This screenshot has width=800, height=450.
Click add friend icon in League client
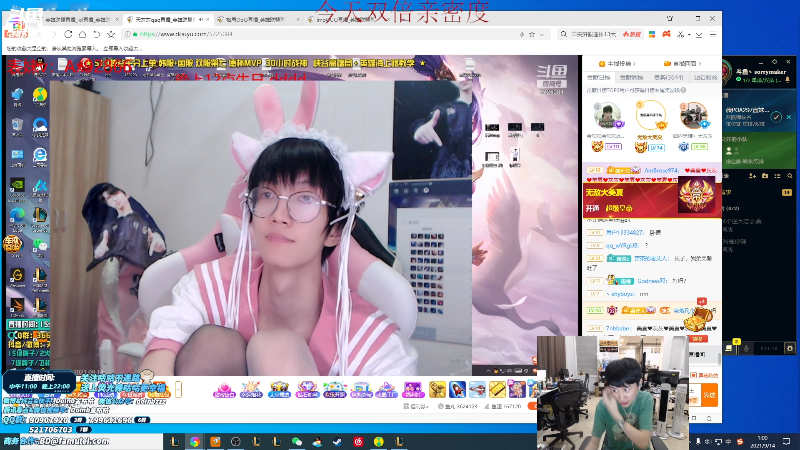[752, 176]
